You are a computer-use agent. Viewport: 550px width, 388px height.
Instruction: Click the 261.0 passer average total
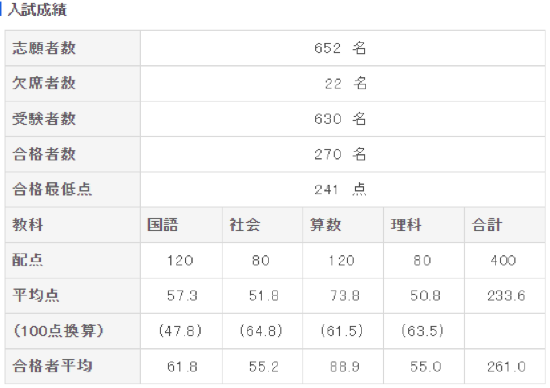(x=506, y=367)
